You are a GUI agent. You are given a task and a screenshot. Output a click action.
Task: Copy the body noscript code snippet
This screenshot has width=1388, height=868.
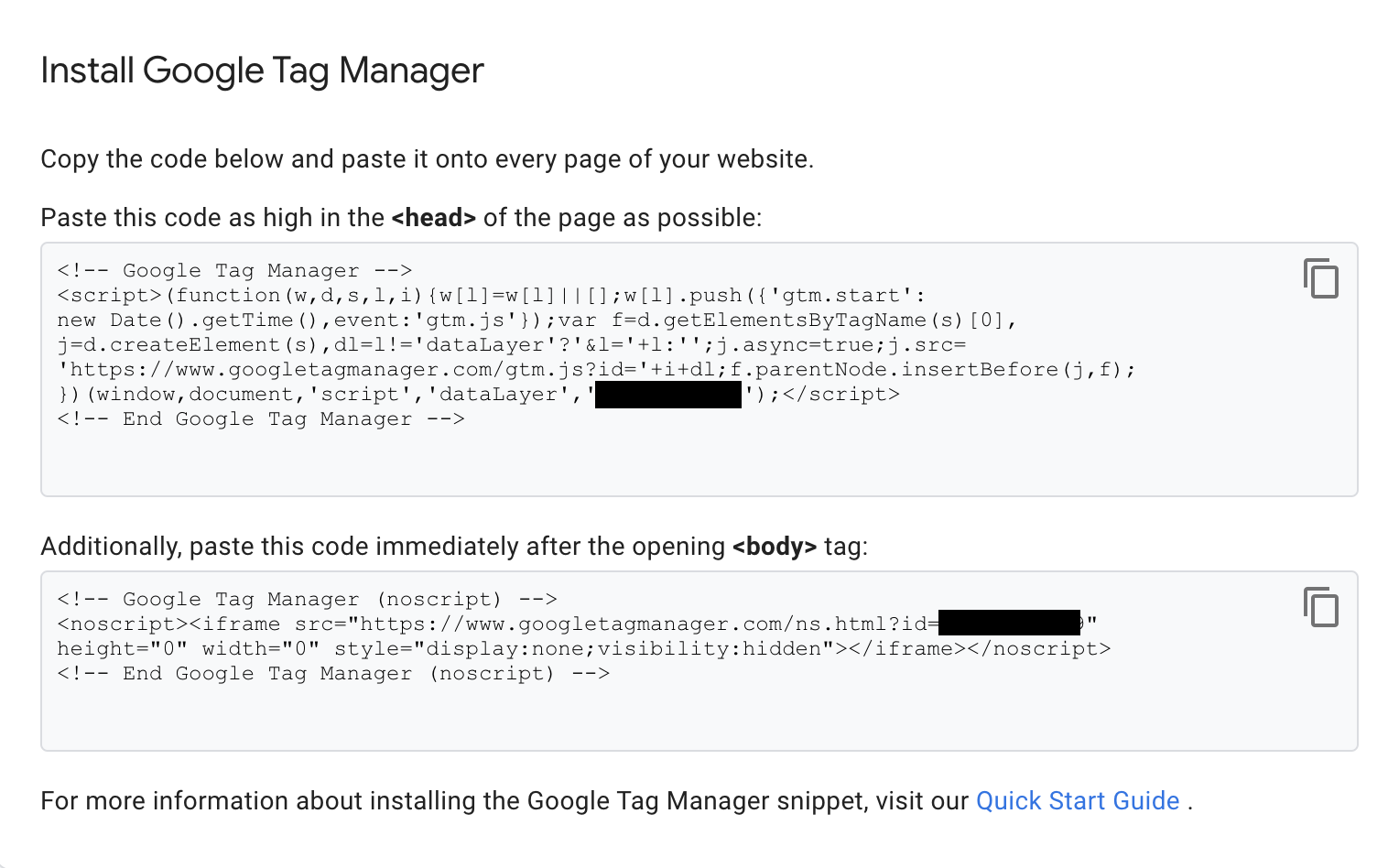[x=1320, y=608]
